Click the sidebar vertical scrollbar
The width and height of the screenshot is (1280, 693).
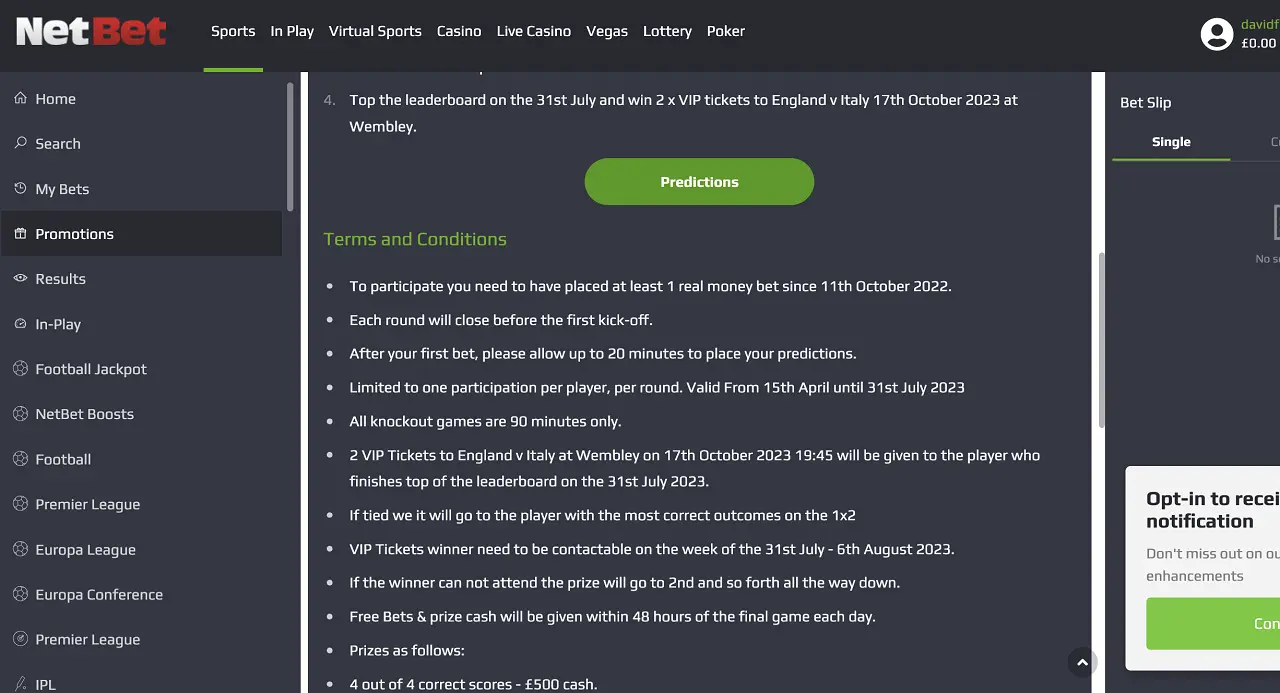coord(291,147)
